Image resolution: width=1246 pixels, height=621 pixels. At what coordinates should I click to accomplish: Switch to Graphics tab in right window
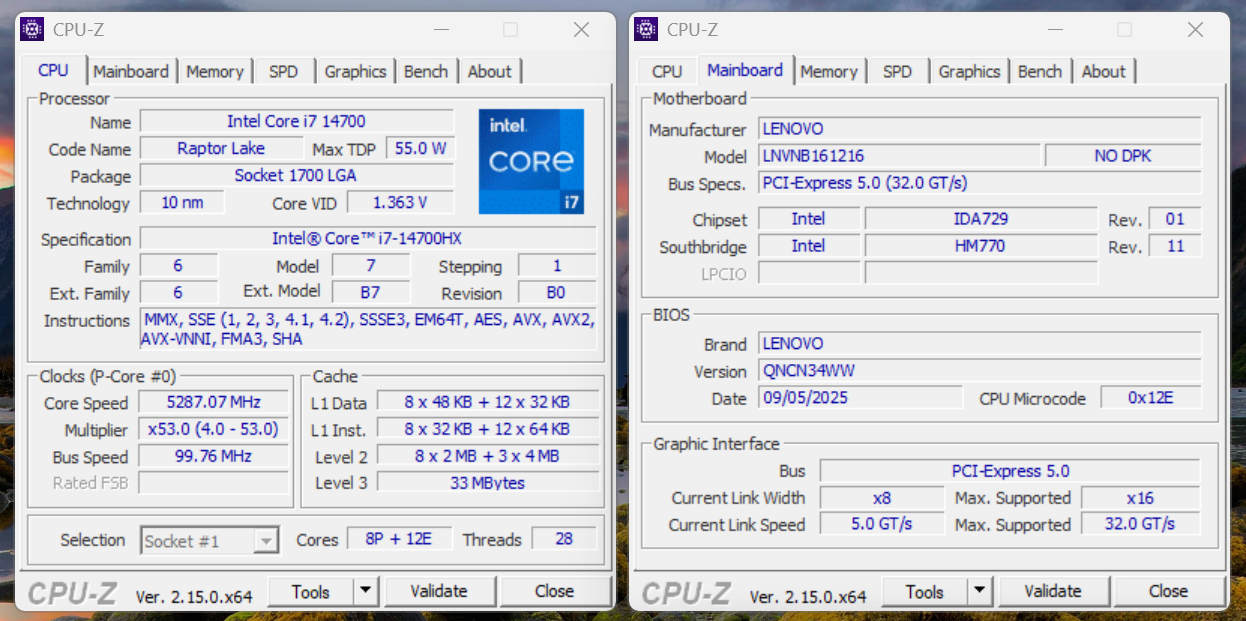[969, 72]
